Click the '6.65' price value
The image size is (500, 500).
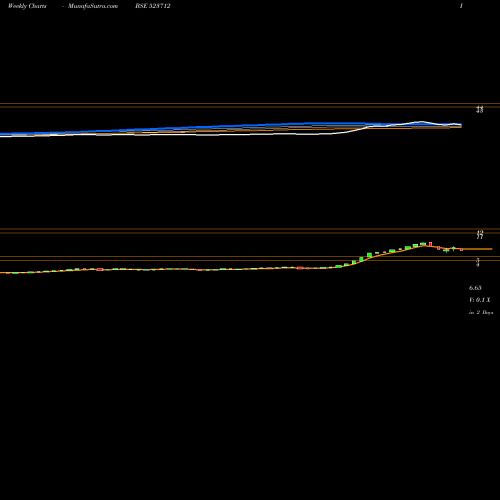tap(475, 288)
